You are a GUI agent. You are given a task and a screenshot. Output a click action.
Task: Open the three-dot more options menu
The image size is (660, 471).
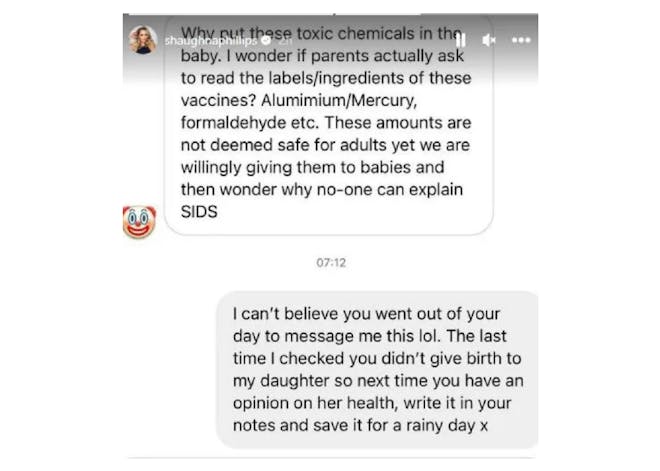point(521,40)
